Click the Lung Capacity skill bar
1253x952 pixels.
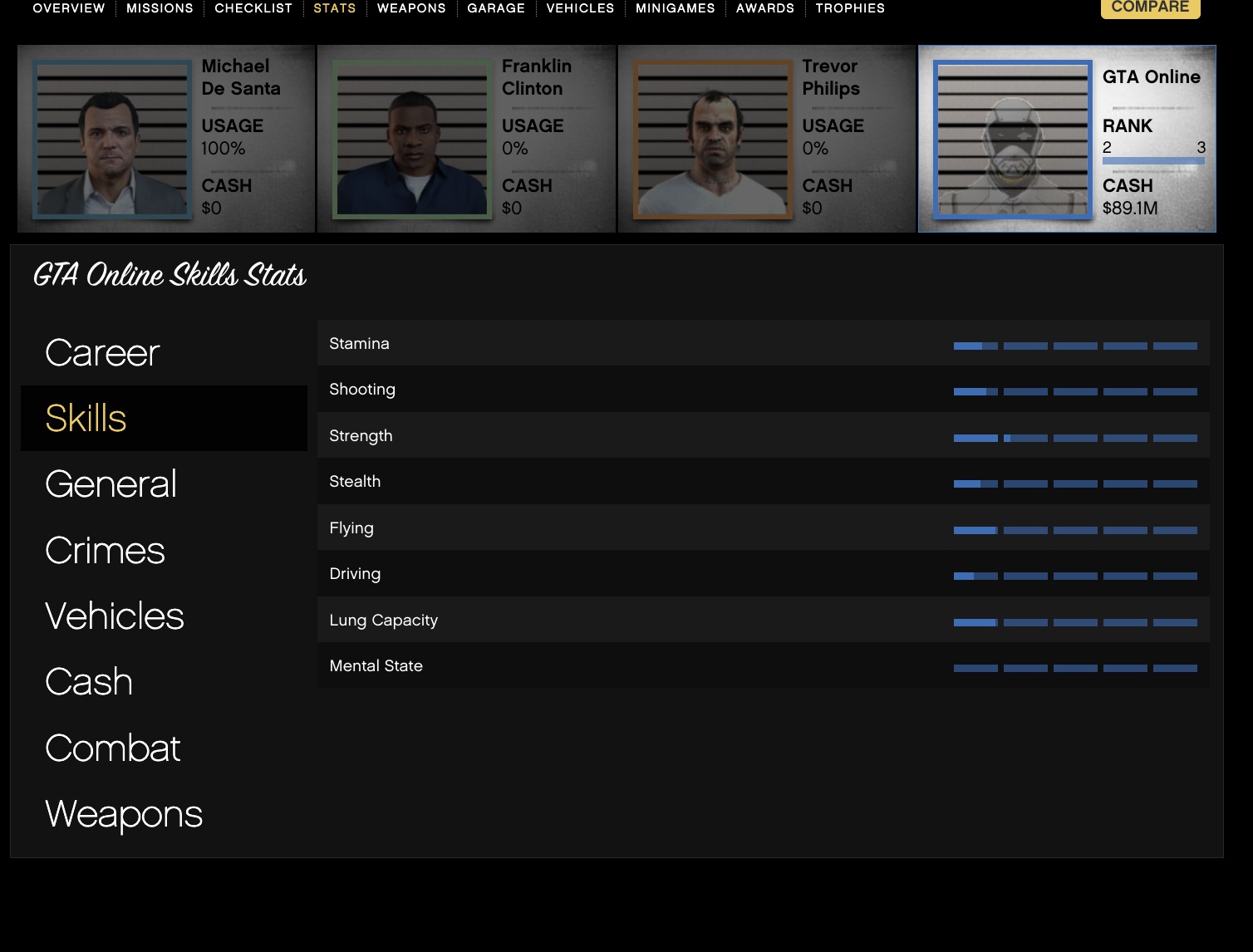1075,622
